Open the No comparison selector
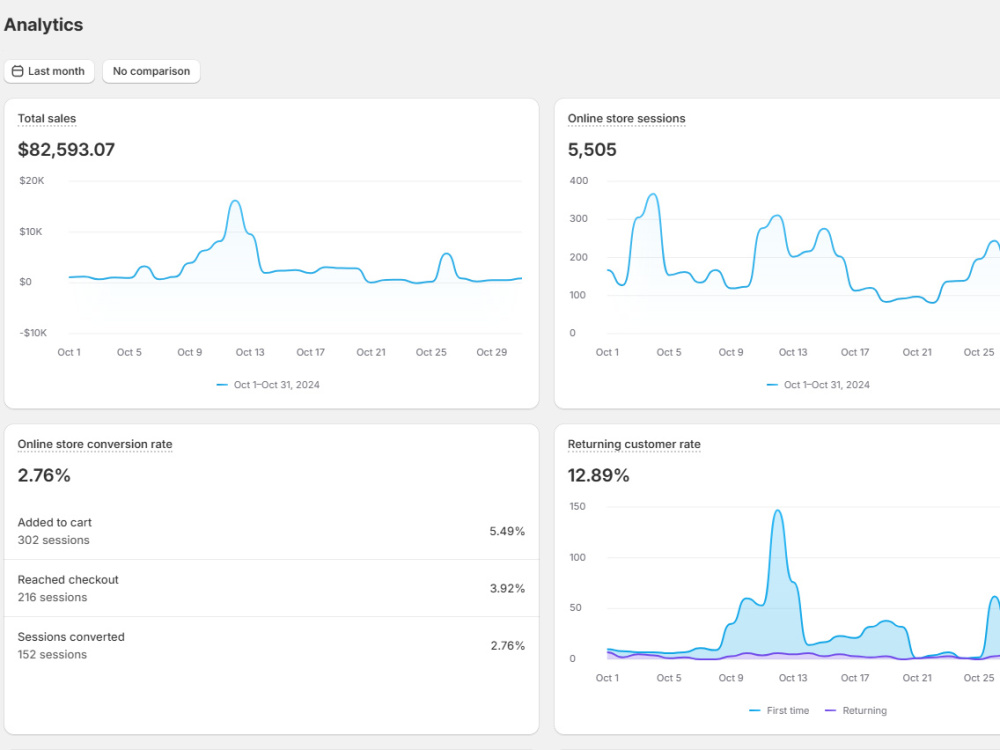Image resolution: width=1000 pixels, height=750 pixels. point(151,71)
